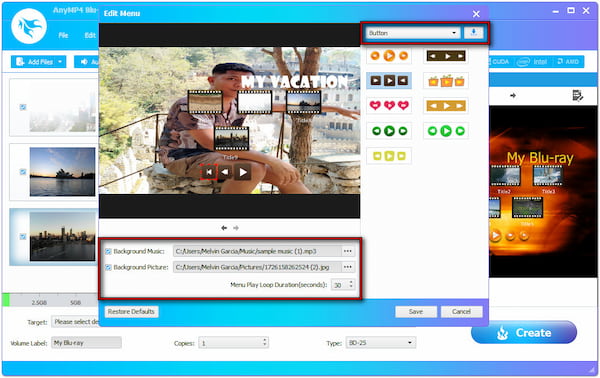Go to the next menu page arrow

point(236,228)
